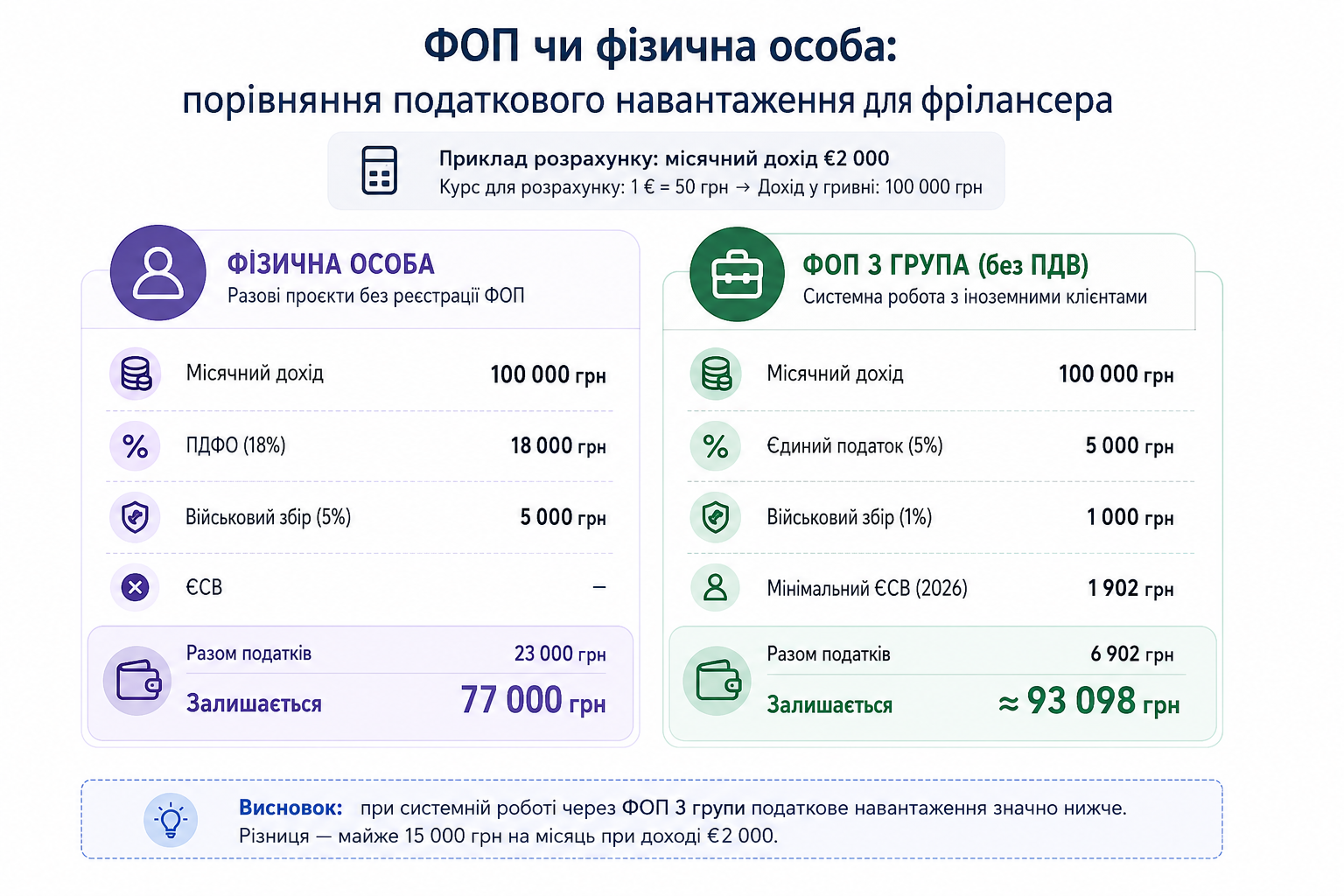The height and width of the screenshot is (896, 1344).
Task: Click the lightbulb icon in the Висновок box
Action: coord(171,820)
